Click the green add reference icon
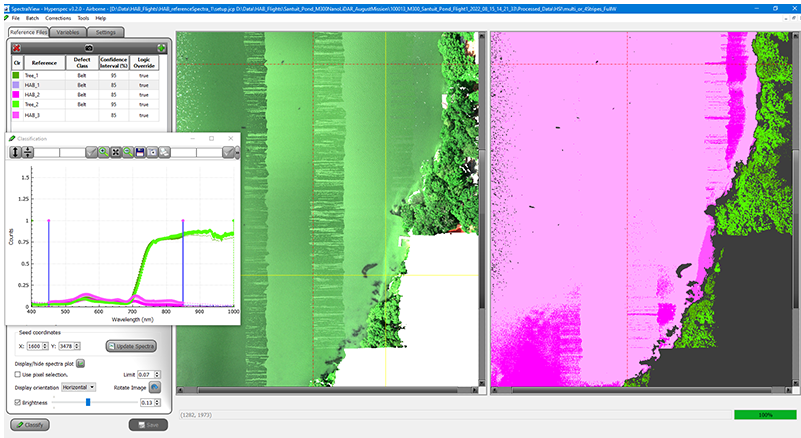The width and height of the screenshot is (801, 438). [161, 48]
